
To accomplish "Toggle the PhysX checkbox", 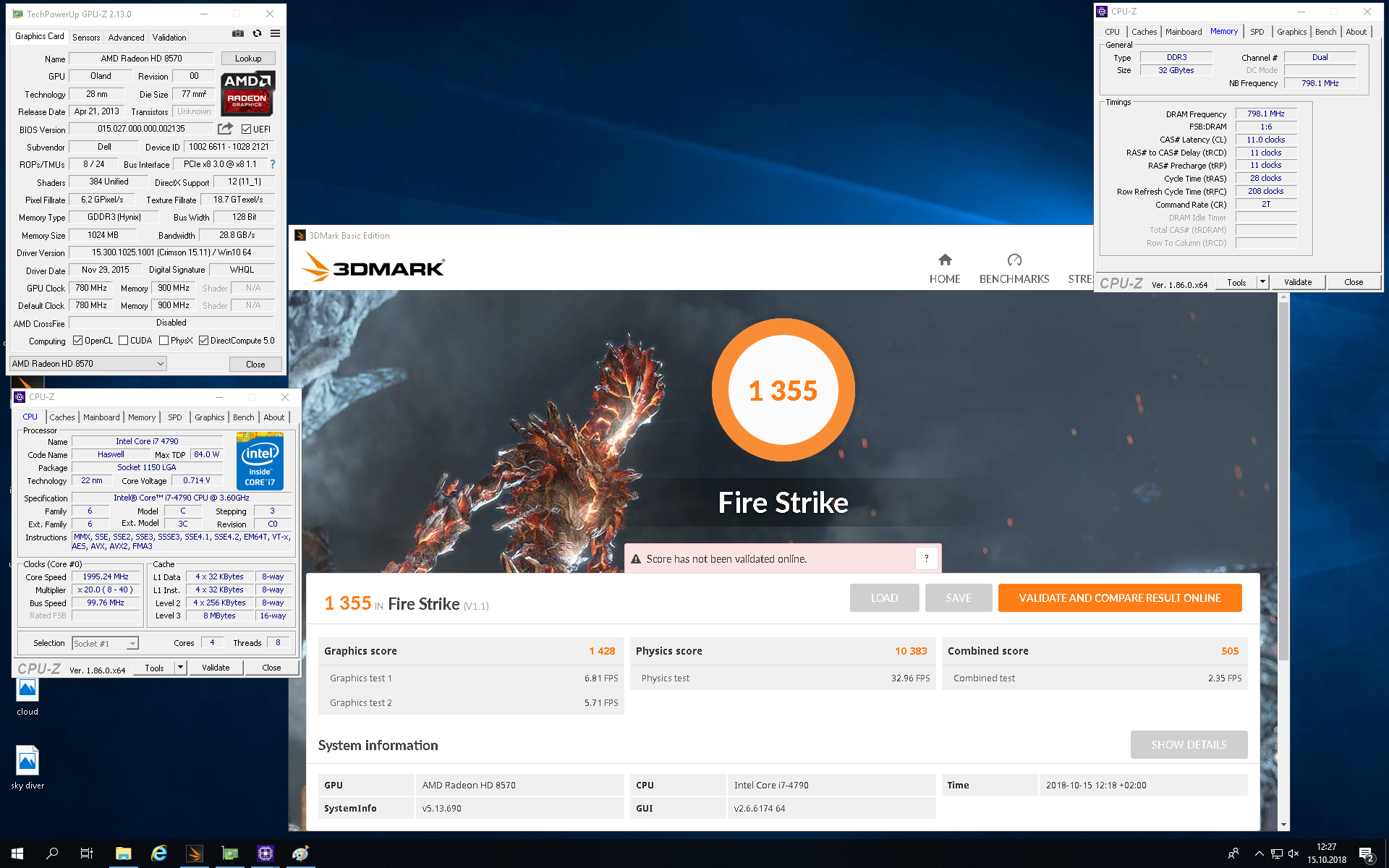I will pyautogui.click(x=164, y=341).
